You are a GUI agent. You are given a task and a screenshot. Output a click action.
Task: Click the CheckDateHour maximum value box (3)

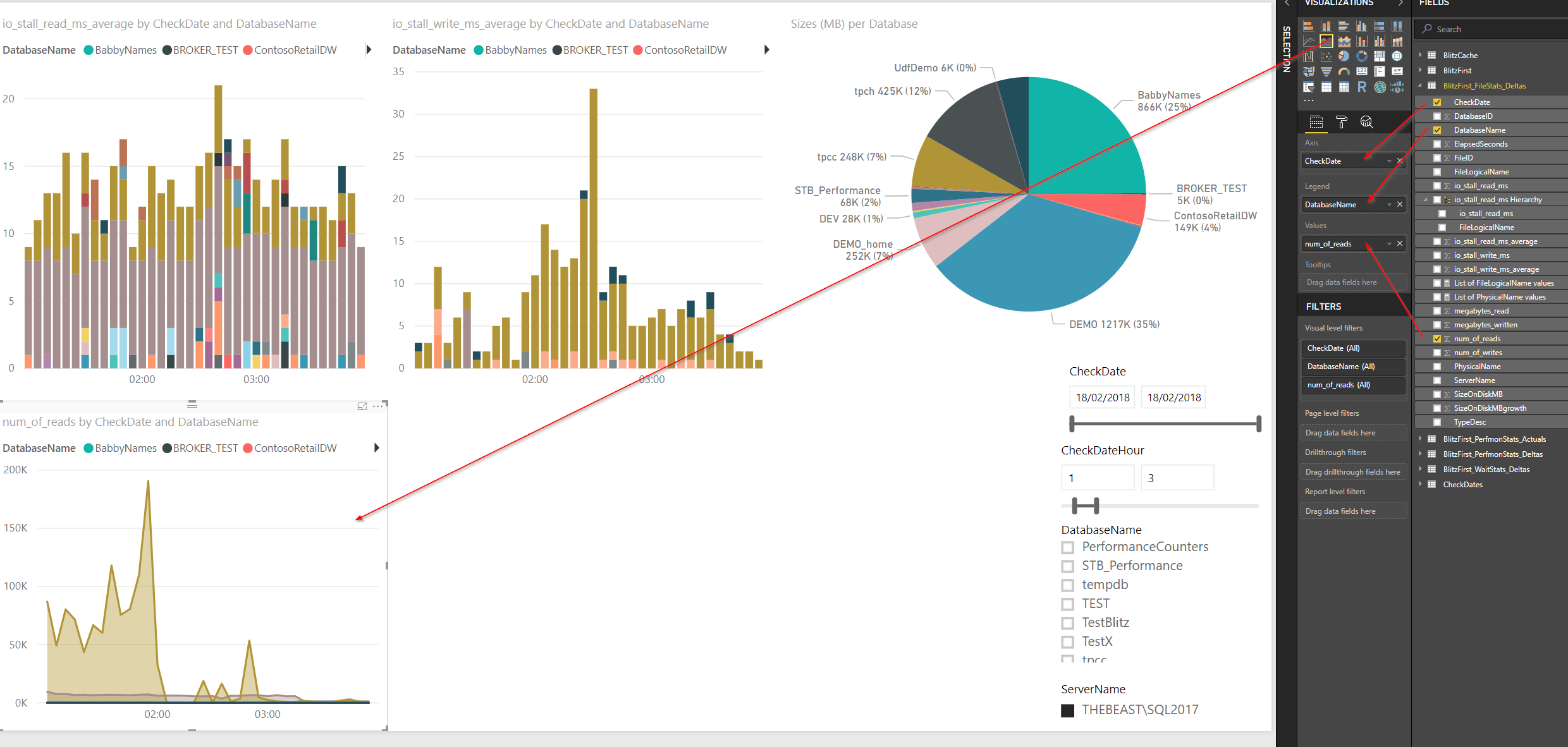pos(1177,478)
